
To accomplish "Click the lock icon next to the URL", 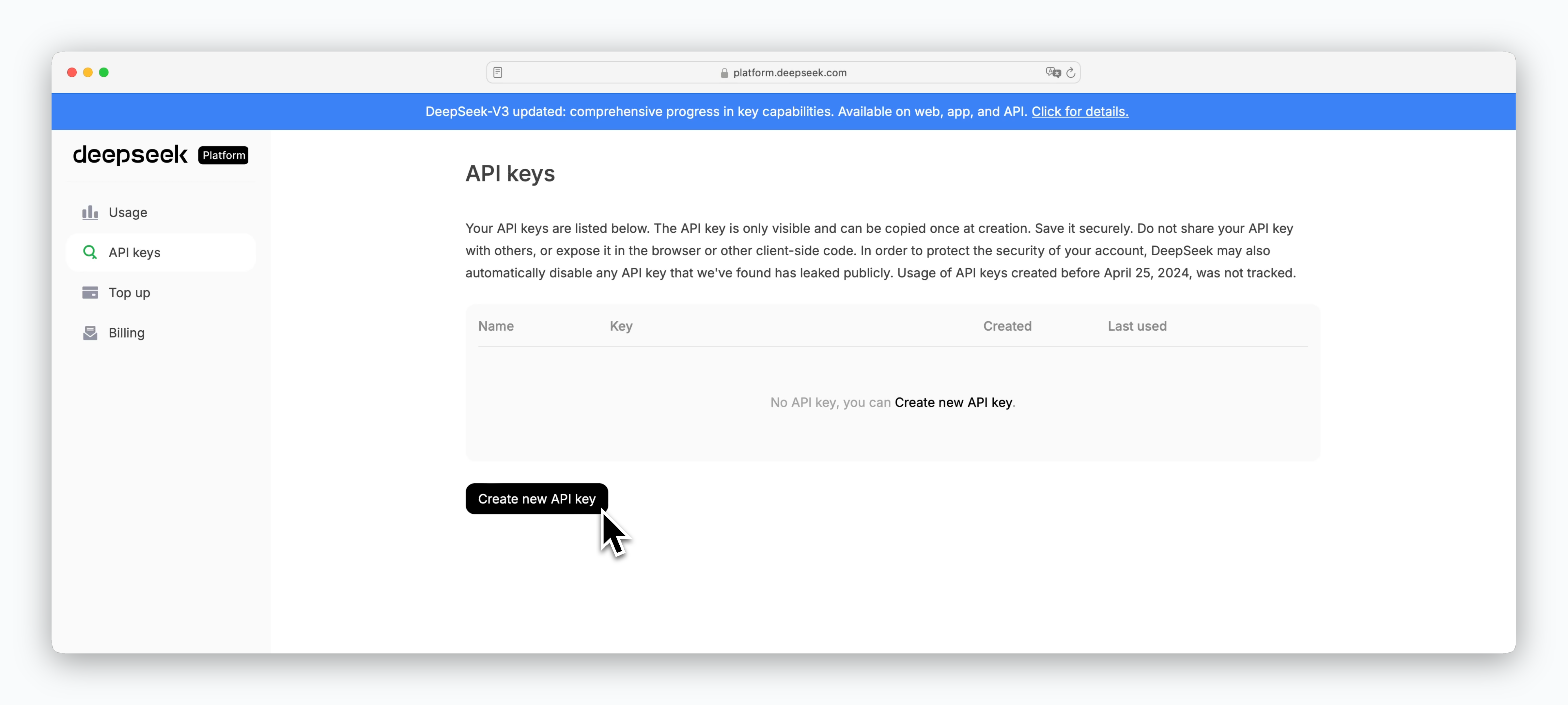I will (724, 73).
